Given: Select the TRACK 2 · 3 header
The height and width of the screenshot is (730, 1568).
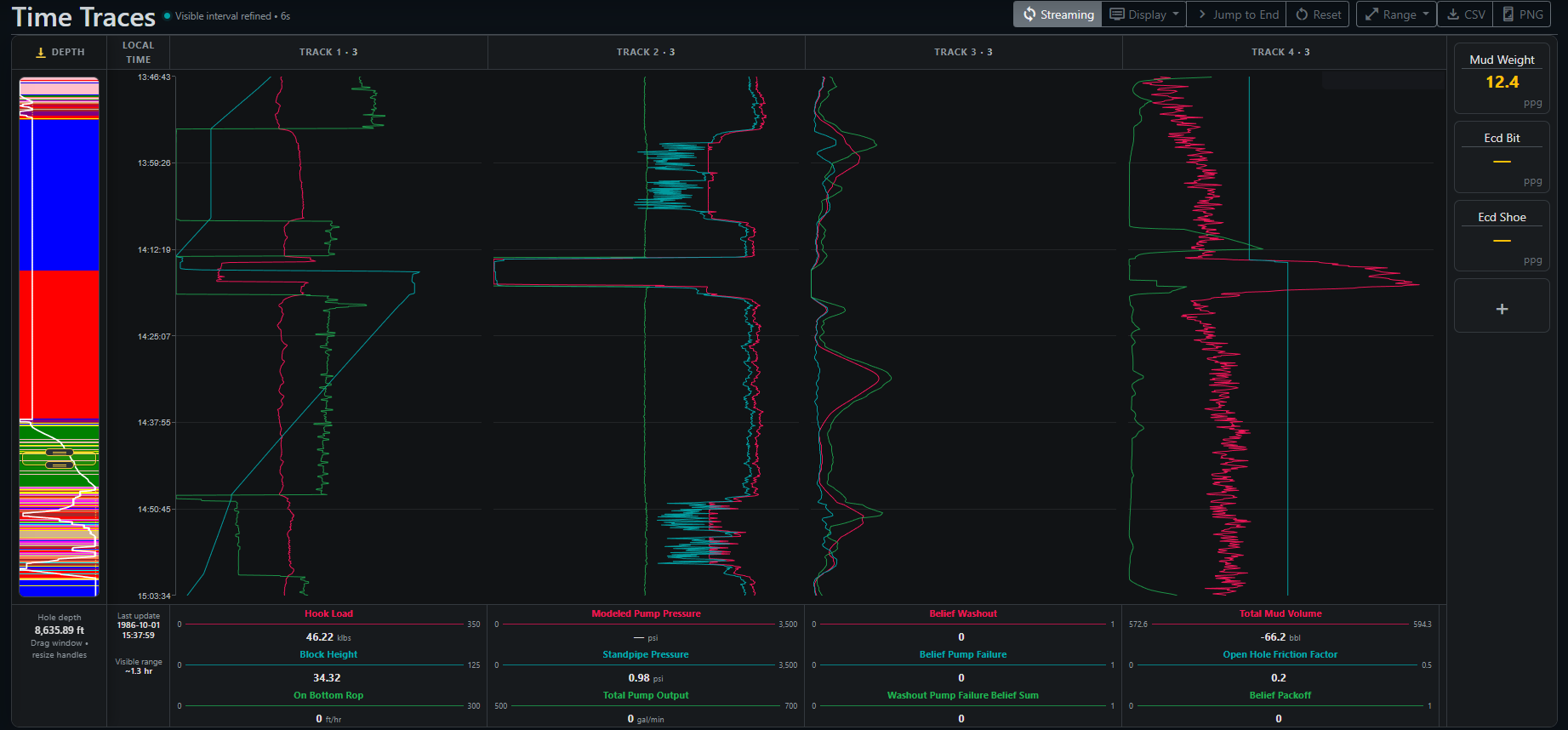Looking at the screenshot, I should 646,52.
